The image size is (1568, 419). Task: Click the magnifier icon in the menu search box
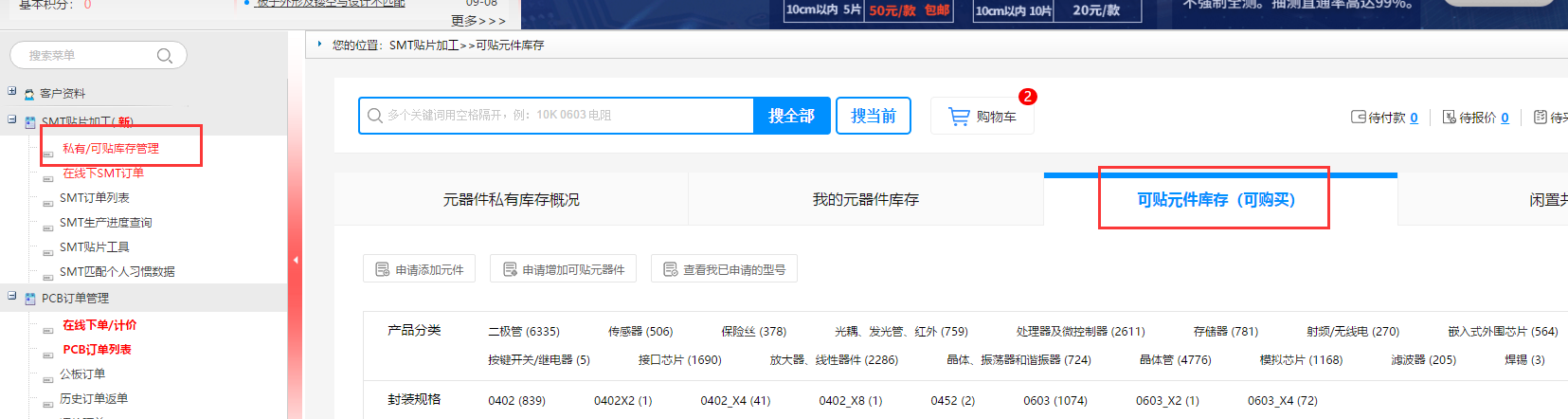point(164,56)
